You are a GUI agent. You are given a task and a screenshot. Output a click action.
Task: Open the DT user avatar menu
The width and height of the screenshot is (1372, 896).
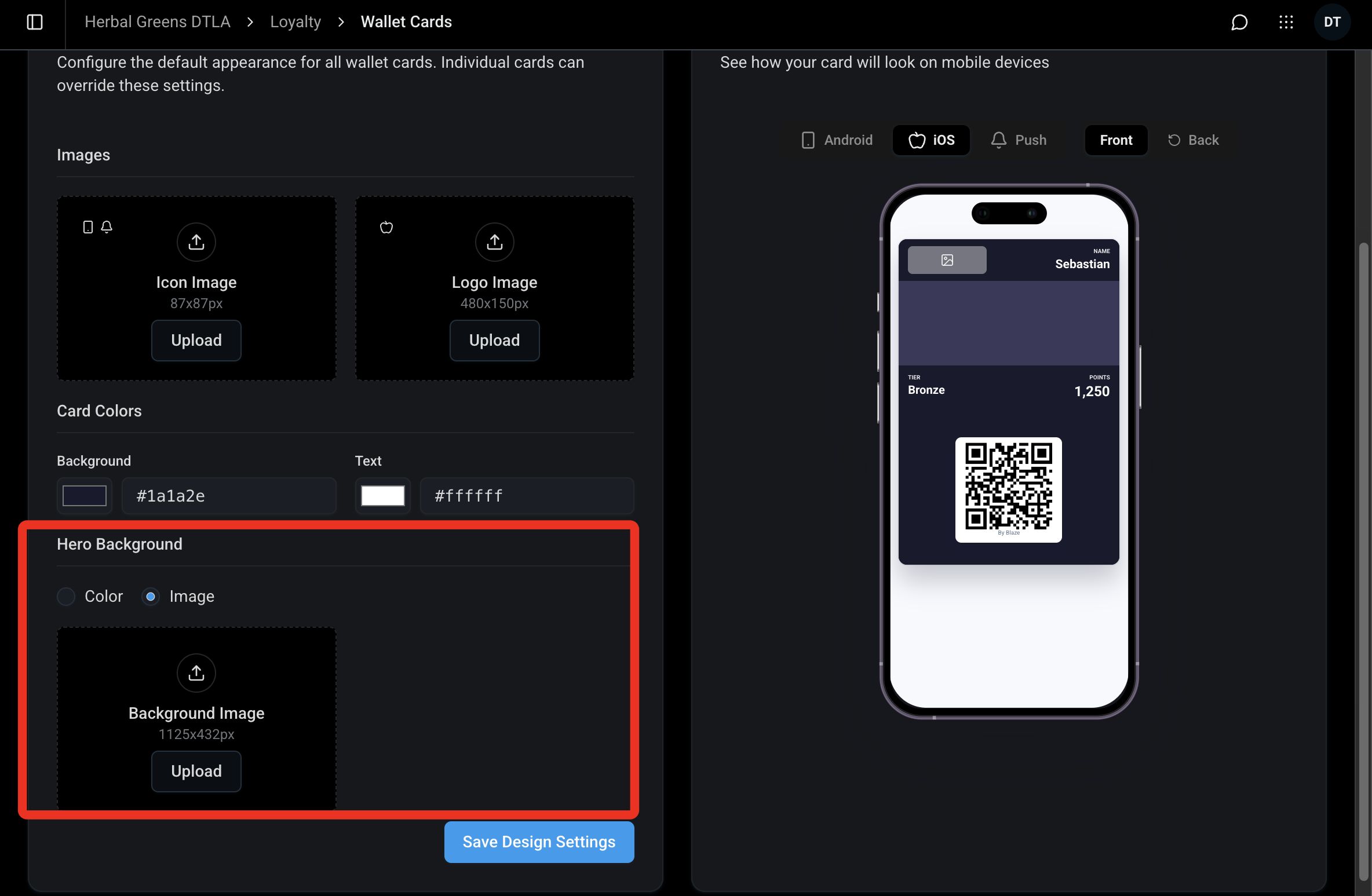1332,22
